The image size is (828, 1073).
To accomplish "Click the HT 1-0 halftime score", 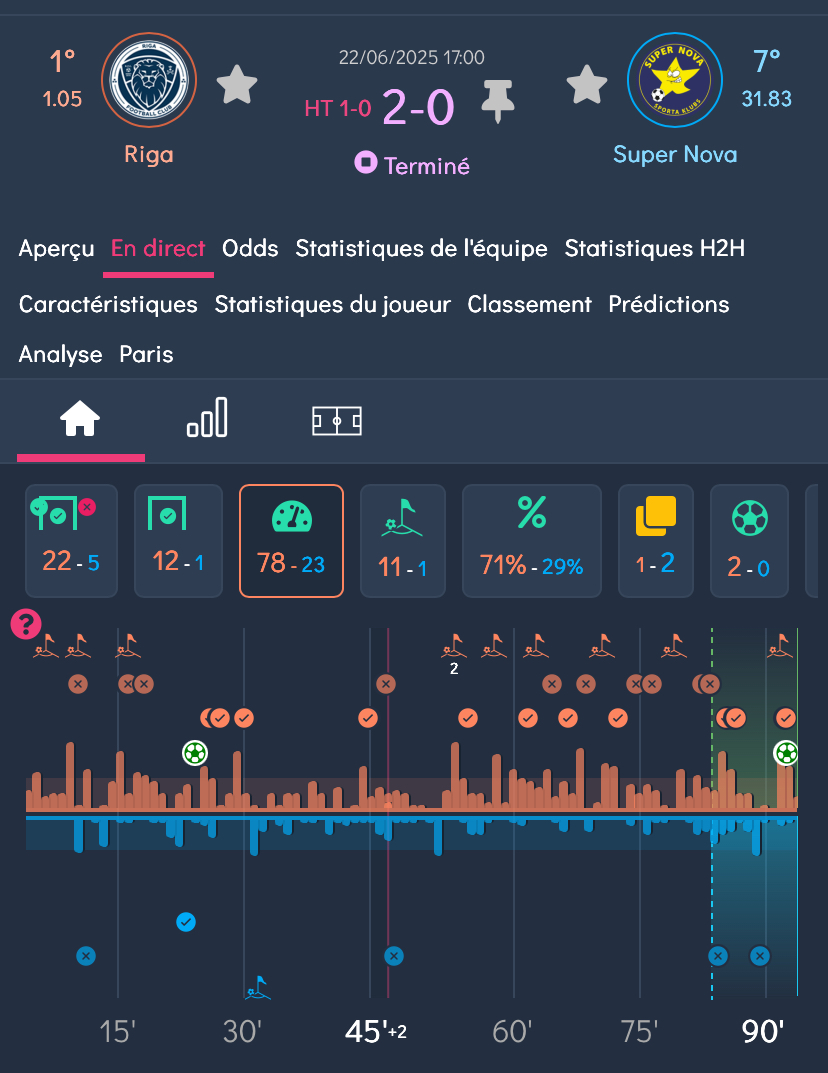I will click(338, 109).
